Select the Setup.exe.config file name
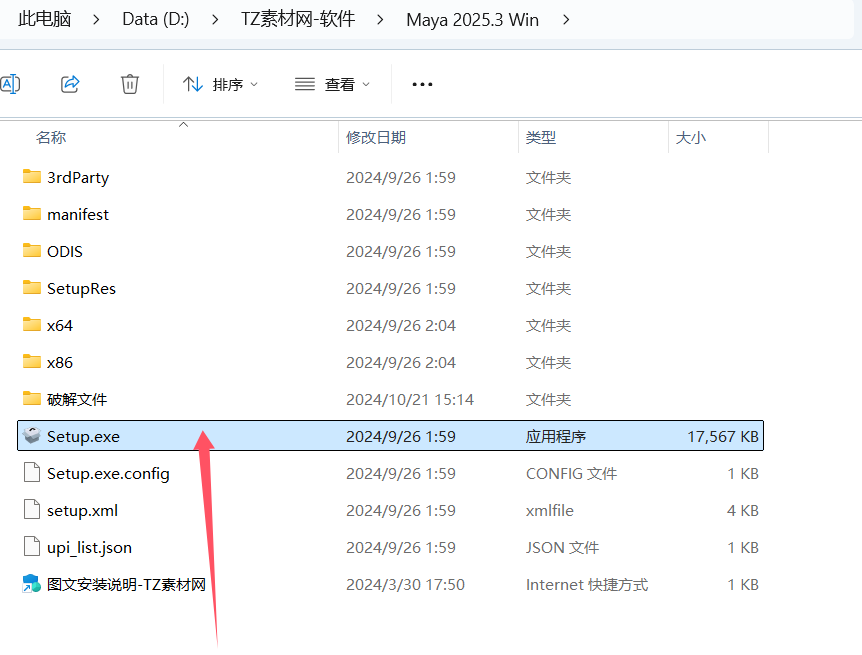The image size is (862, 655). click(108, 474)
